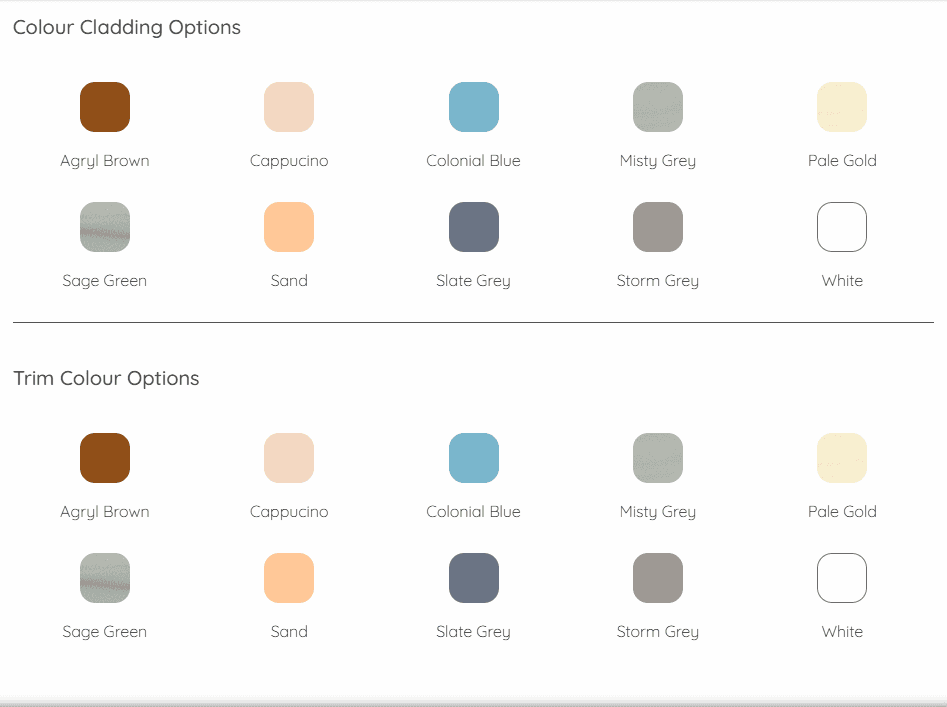Viewport: 947px width, 707px height.
Task: Select Agryl Brown trim colour swatch
Action: (105, 458)
